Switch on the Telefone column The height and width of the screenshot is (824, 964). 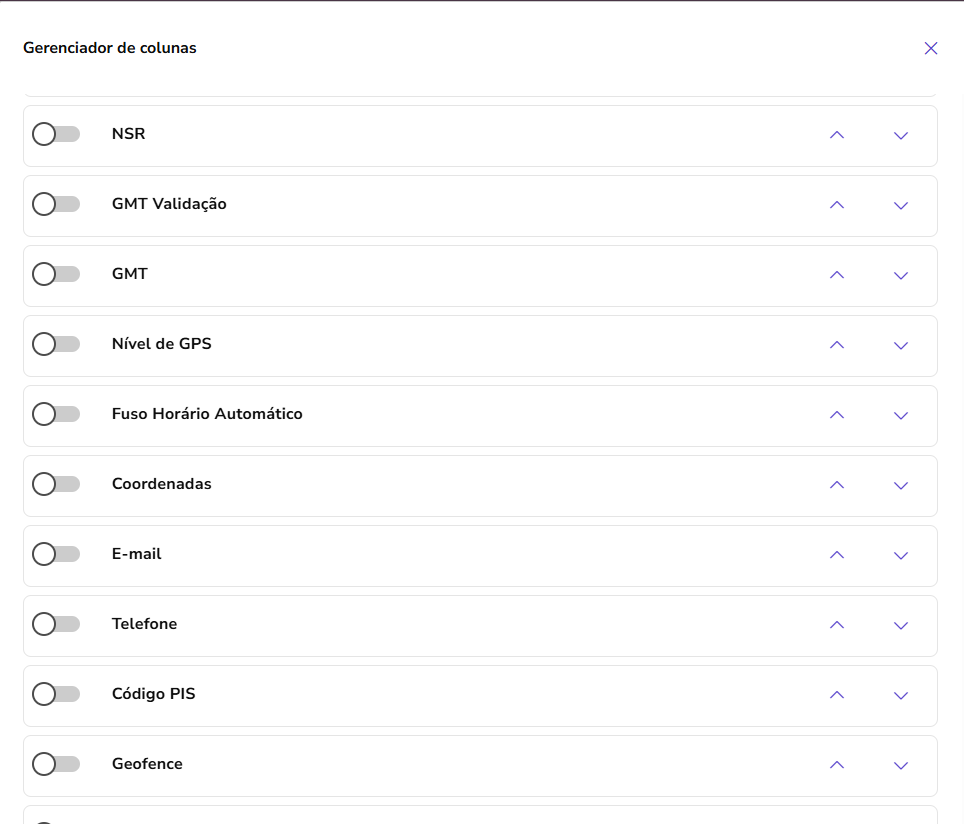coord(56,624)
